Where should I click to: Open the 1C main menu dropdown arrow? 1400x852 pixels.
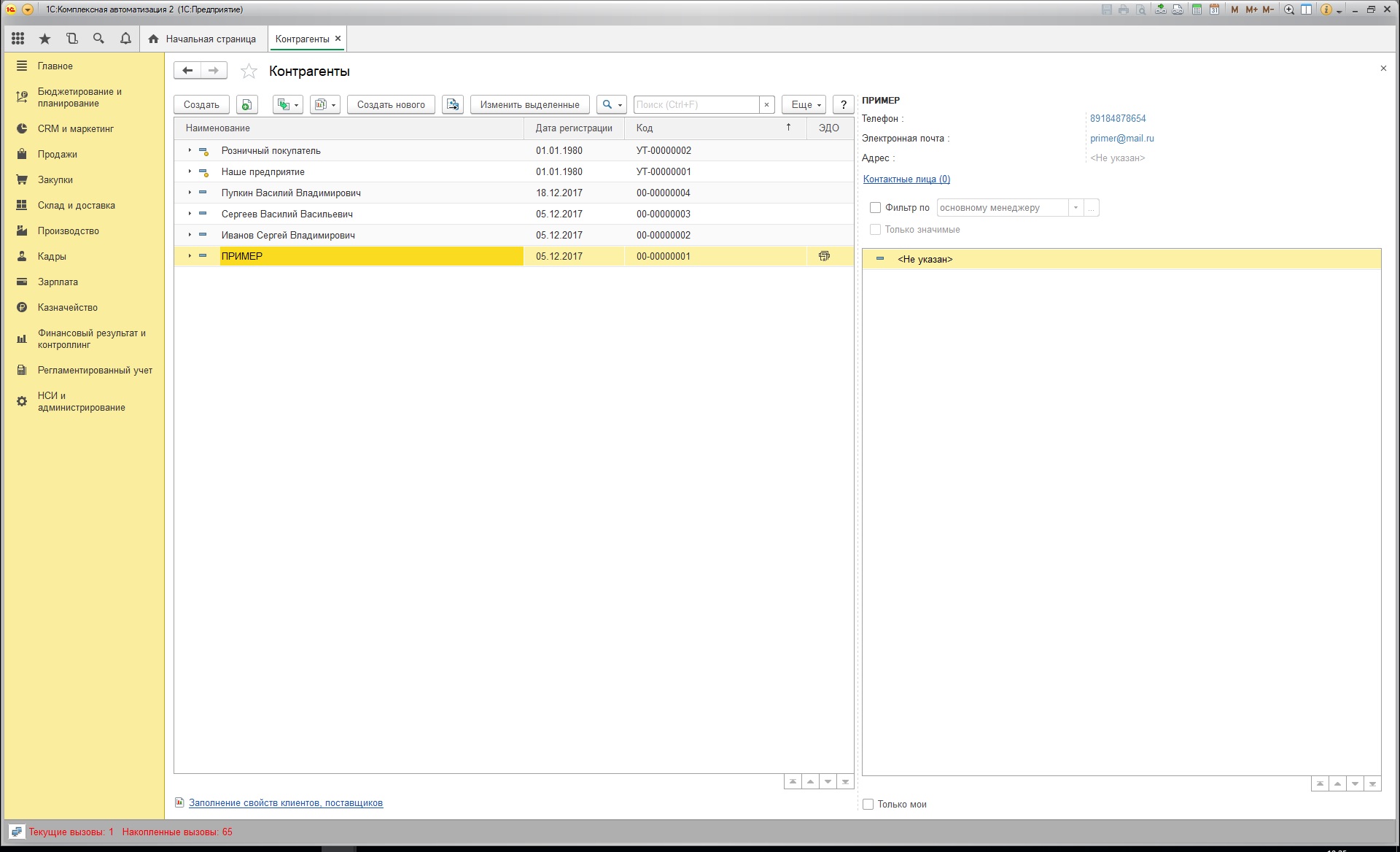pos(28,9)
